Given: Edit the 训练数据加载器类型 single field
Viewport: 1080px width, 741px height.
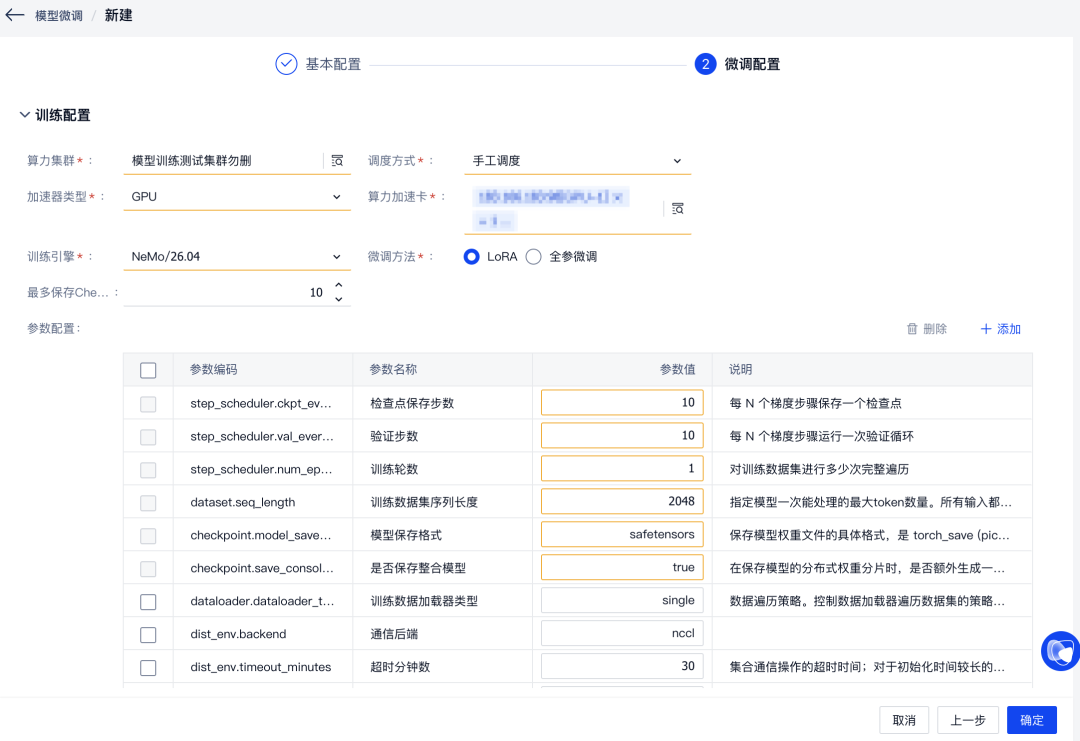Looking at the screenshot, I should [x=622, y=601].
